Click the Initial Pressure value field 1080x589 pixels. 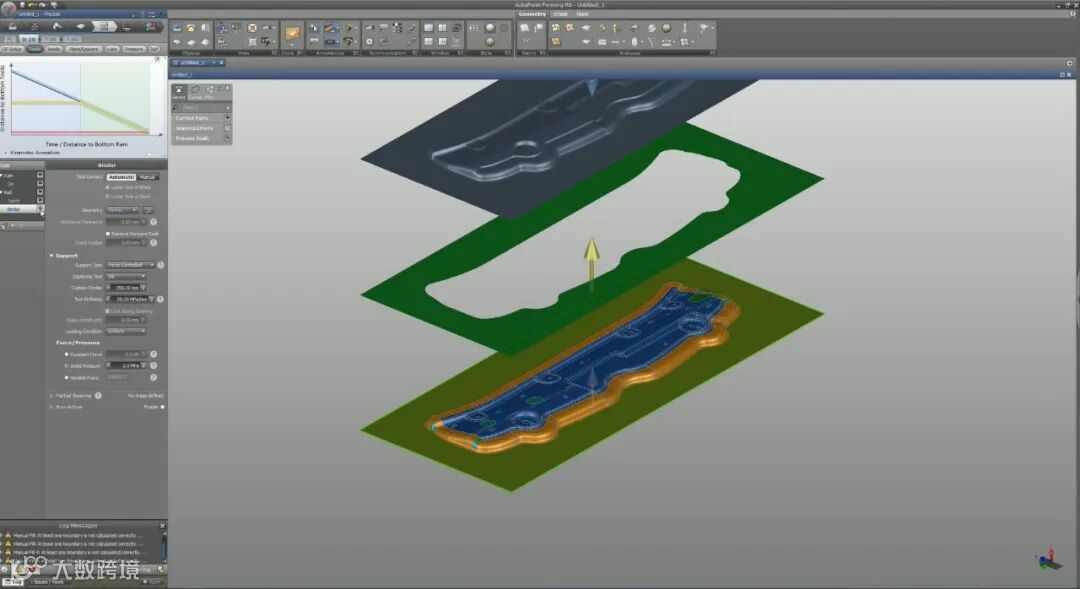tap(127, 365)
